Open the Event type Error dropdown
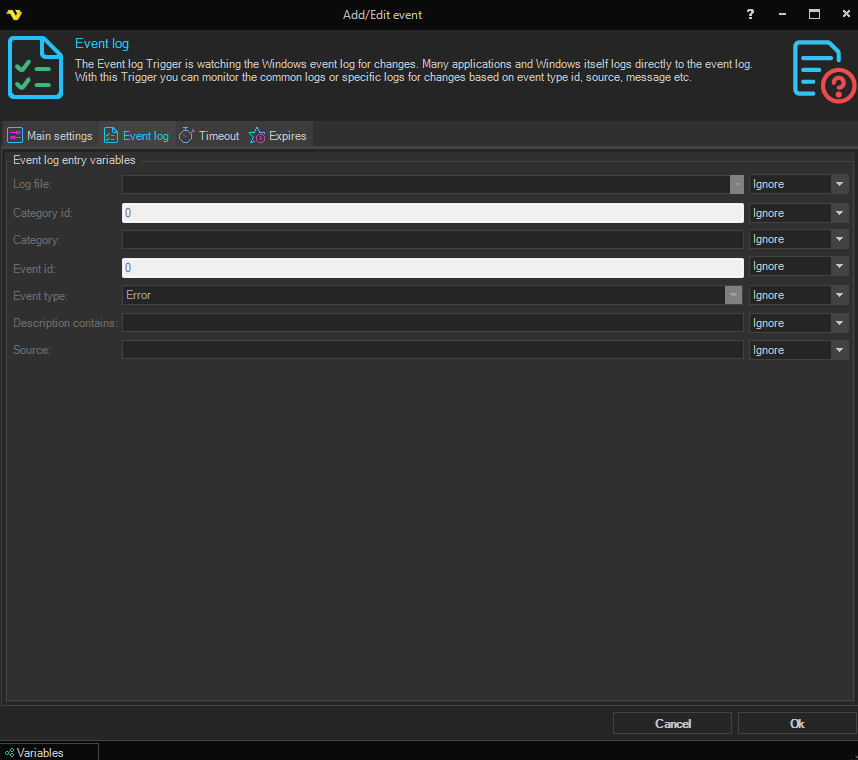858x760 pixels. pyautogui.click(x=734, y=295)
